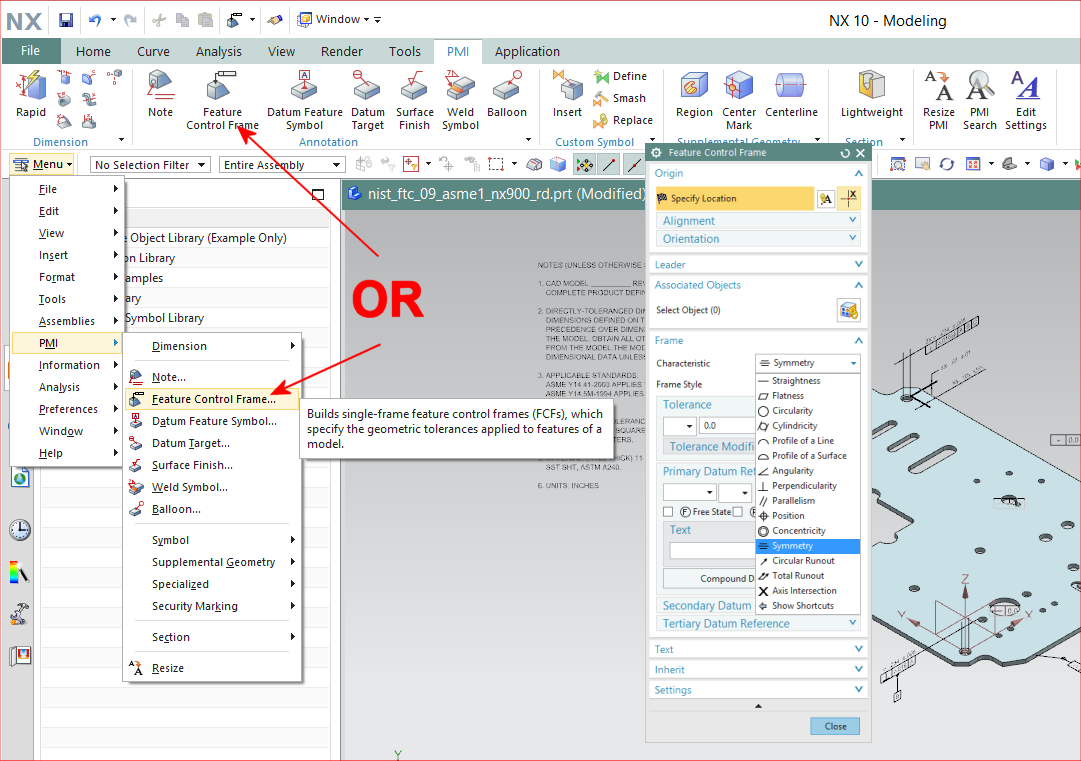The height and width of the screenshot is (761, 1081).
Task: Open the Entire Assembly dropdown
Action: [281, 165]
